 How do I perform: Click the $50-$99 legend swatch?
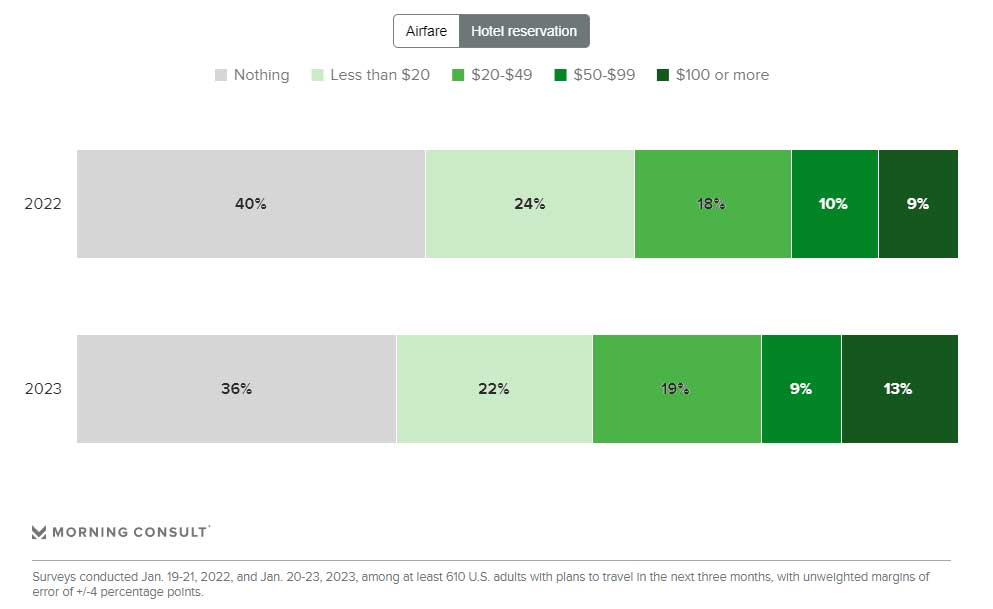[560, 75]
